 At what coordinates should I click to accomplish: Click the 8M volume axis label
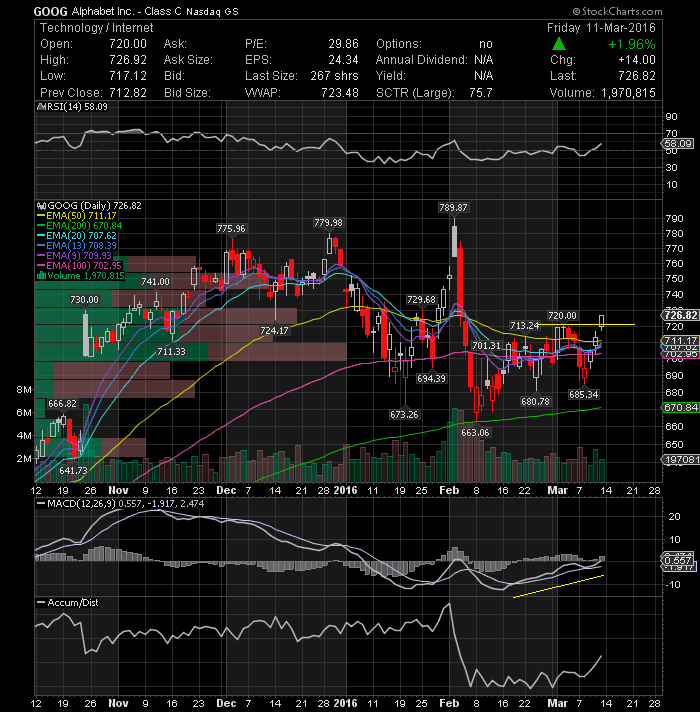point(24,390)
